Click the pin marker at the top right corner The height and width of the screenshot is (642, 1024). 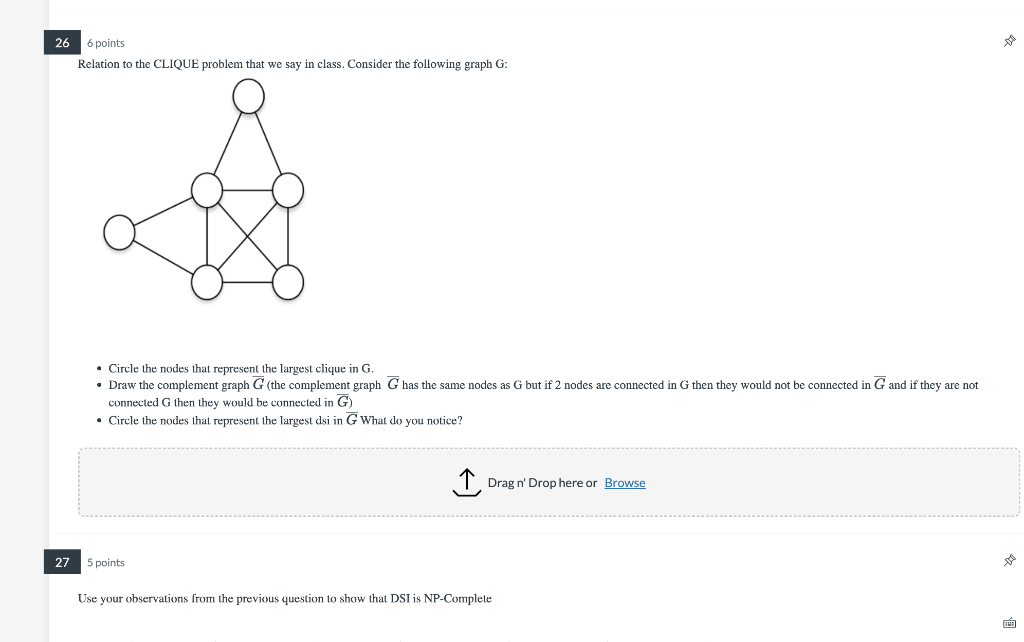click(x=1009, y=41)
